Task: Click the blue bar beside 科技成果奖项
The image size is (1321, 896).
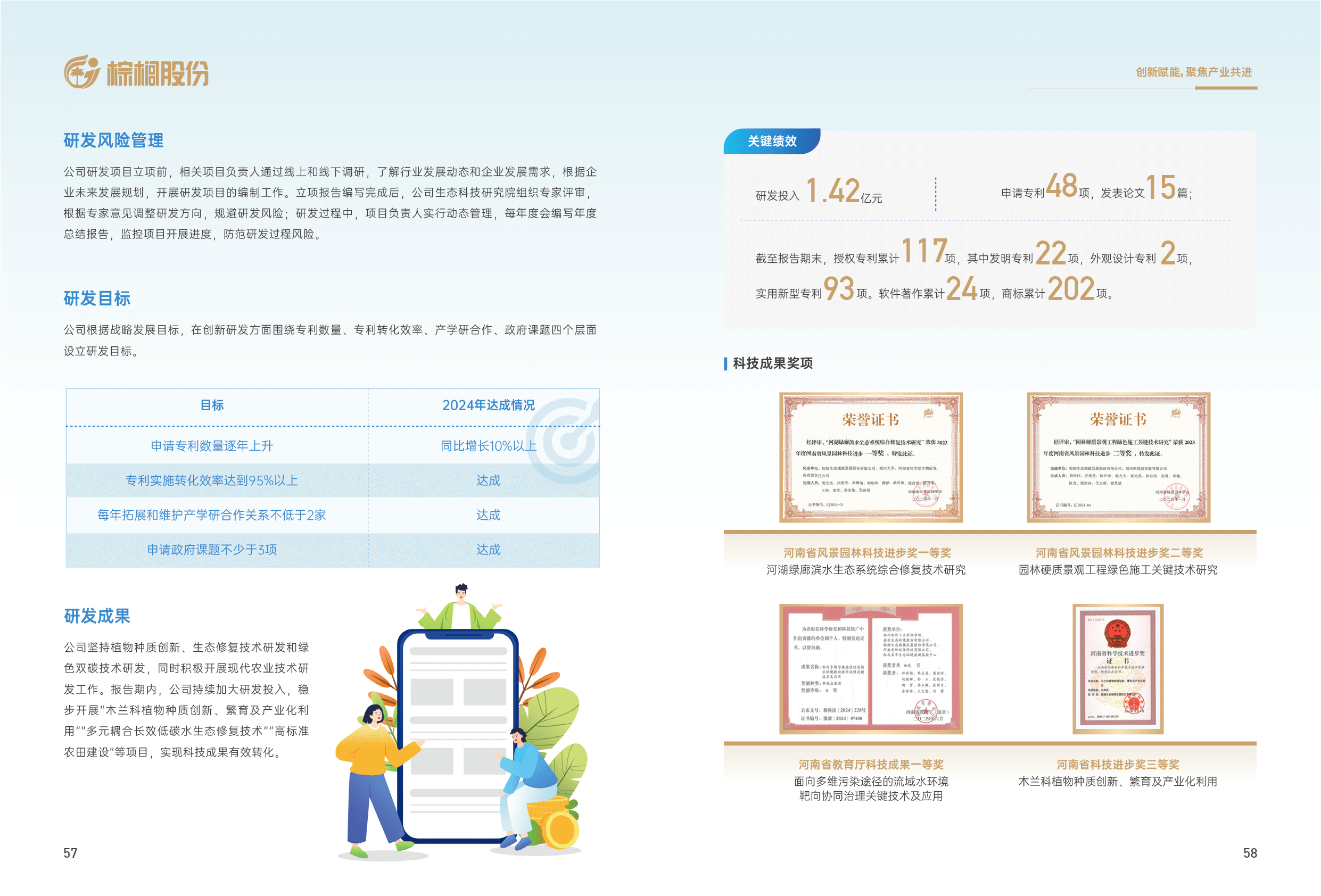Action: (x=725, y=363)
